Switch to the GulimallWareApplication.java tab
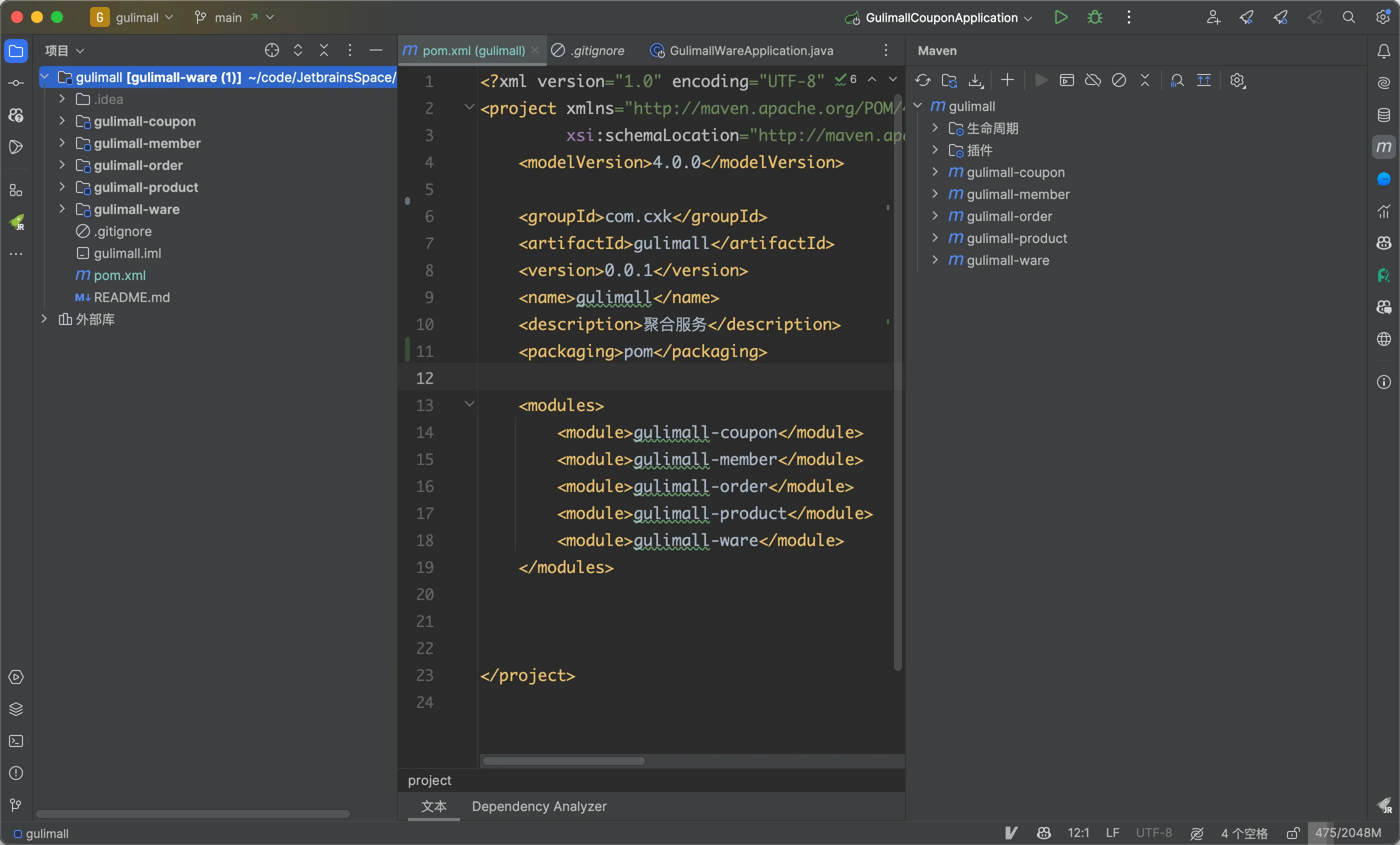This screenshot has height=845, width=1400. 742,50
